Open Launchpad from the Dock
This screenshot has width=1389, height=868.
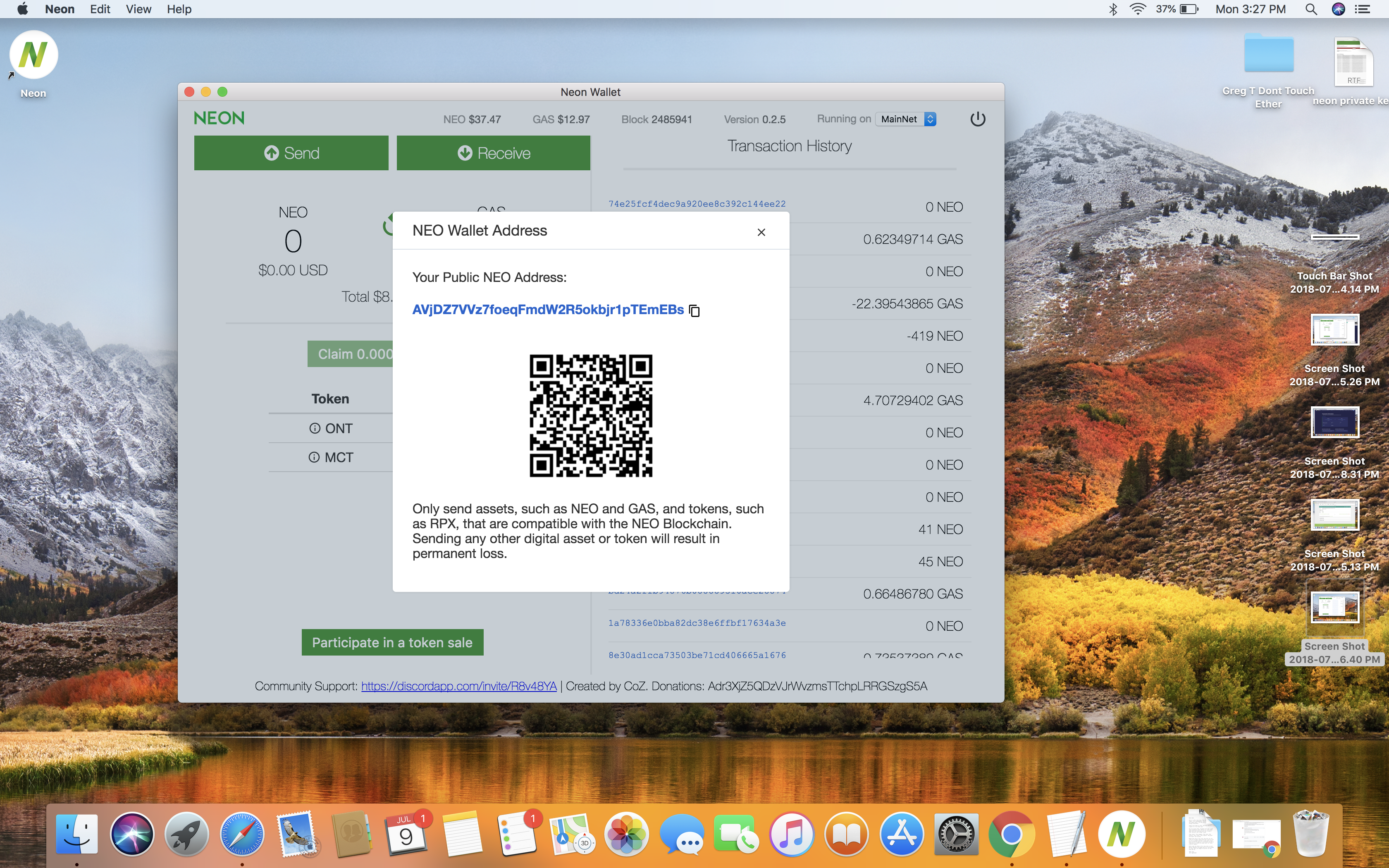point(186,834)
